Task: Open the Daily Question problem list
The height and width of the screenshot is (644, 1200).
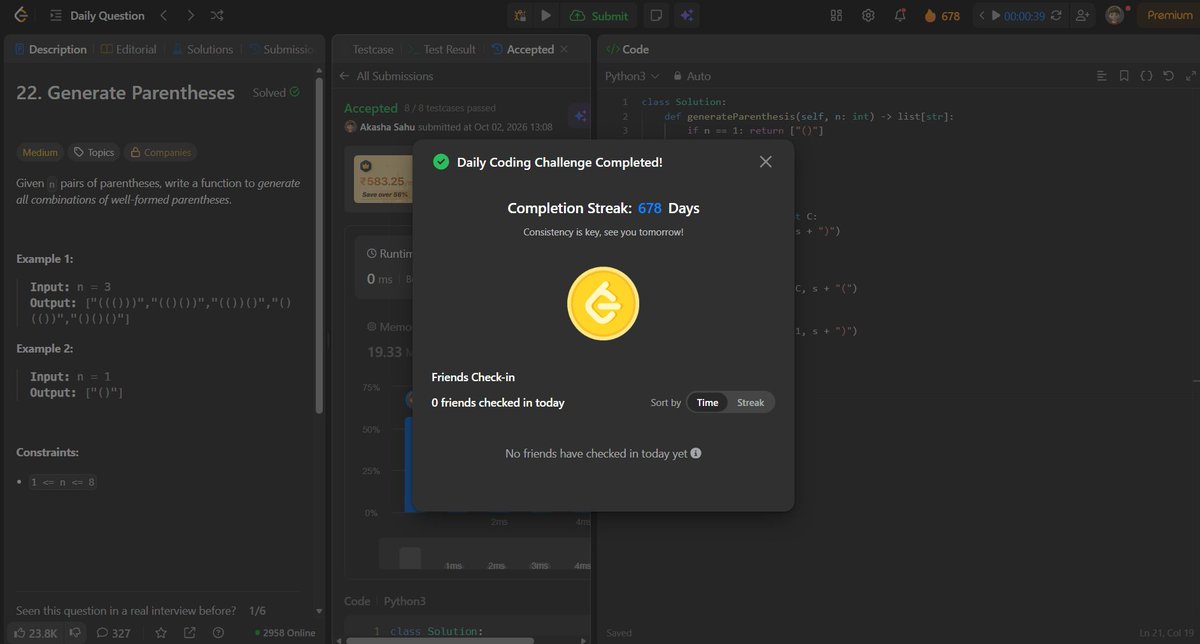Action: pos(96,16)
